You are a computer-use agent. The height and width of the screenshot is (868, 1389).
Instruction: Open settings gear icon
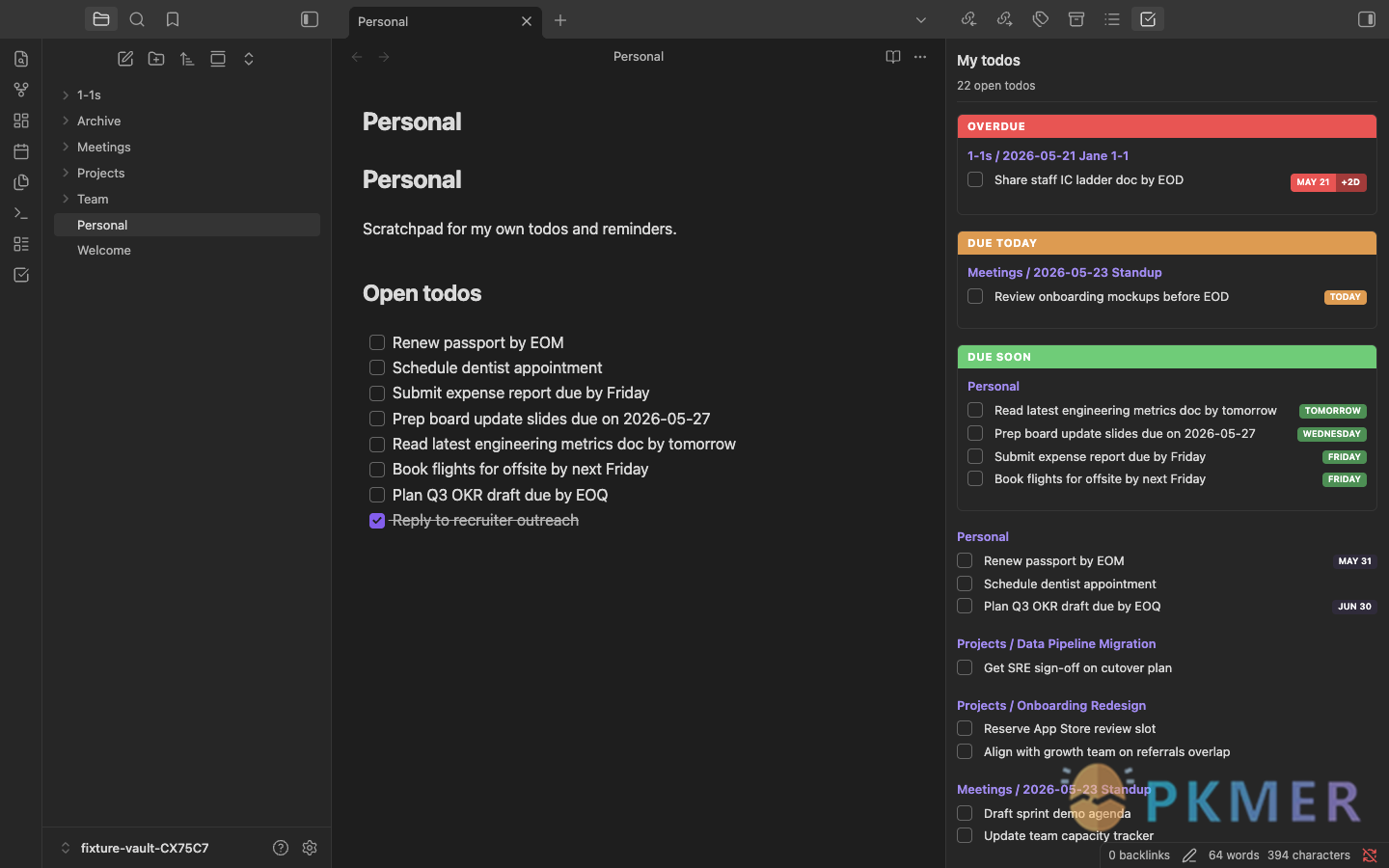click(x=310, y=848)
